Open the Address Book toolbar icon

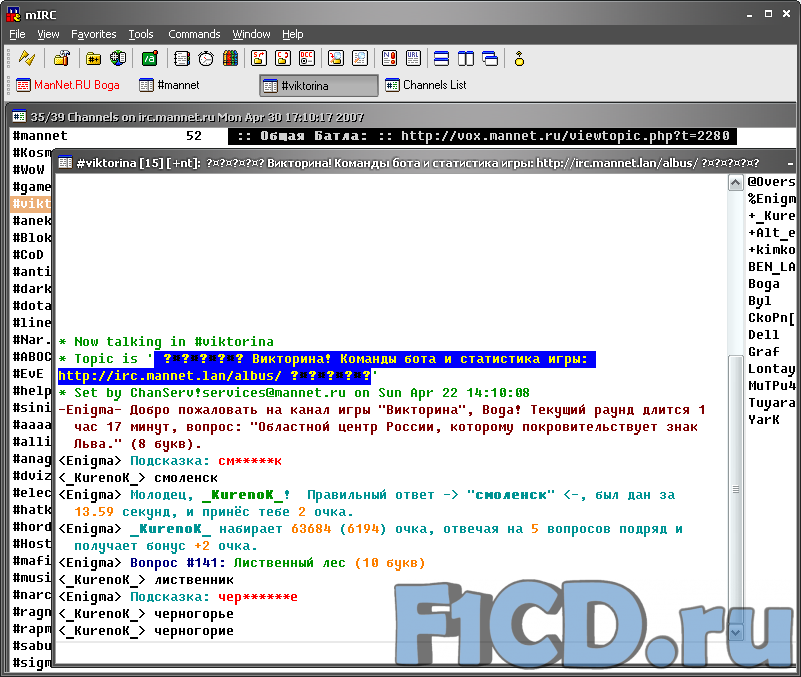click(x=181, y=58)
